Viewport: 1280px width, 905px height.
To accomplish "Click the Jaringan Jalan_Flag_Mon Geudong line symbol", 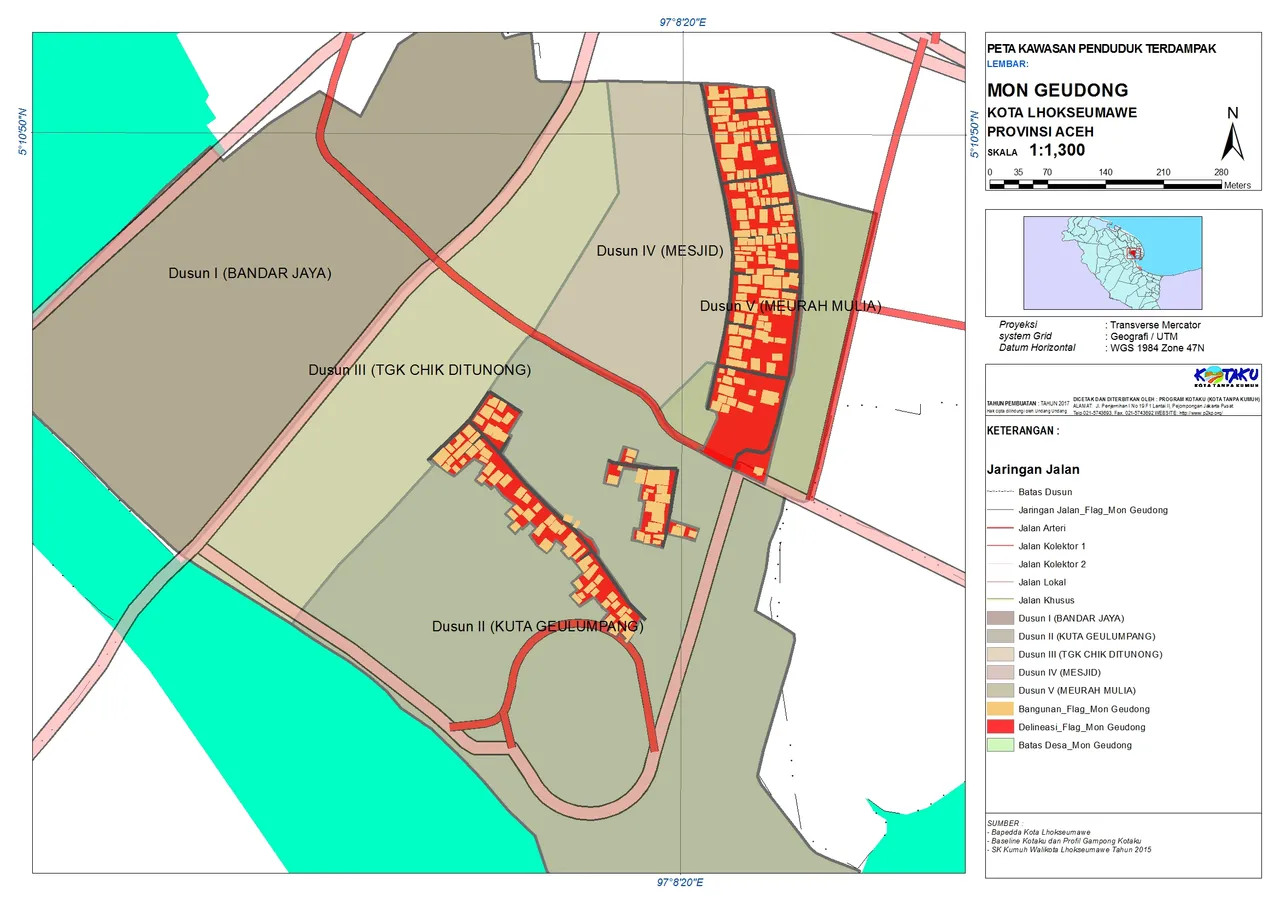I will [x=1000, y=510].
